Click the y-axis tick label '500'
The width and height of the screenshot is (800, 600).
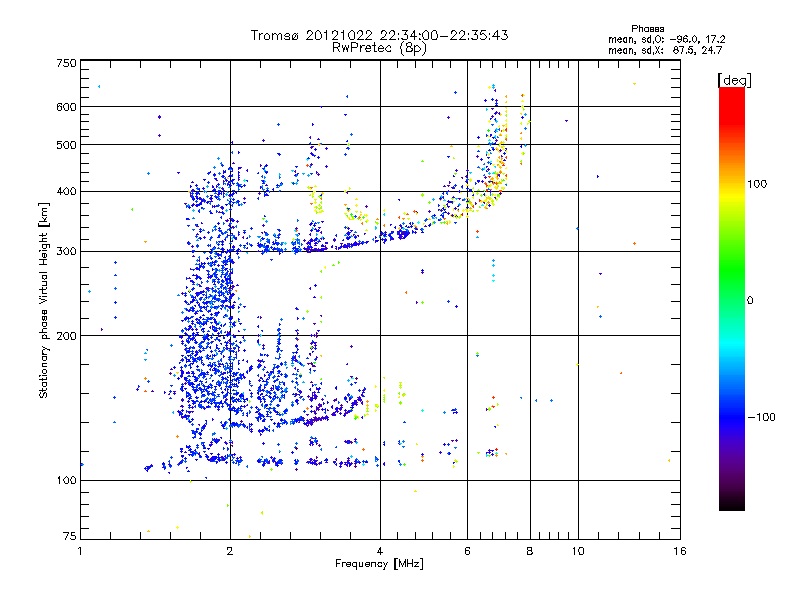point(66,145)
